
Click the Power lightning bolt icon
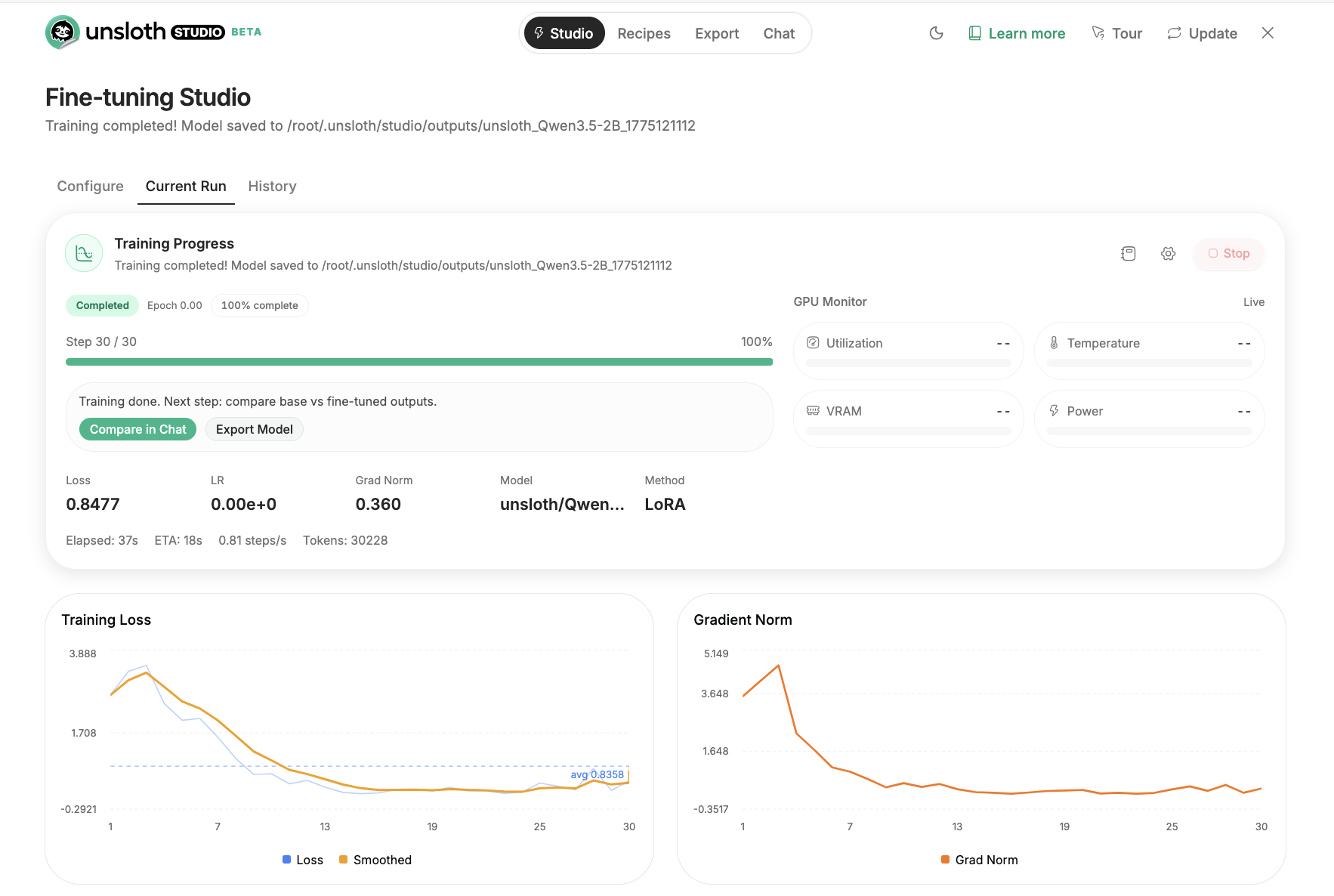[x=1054, y=411]
